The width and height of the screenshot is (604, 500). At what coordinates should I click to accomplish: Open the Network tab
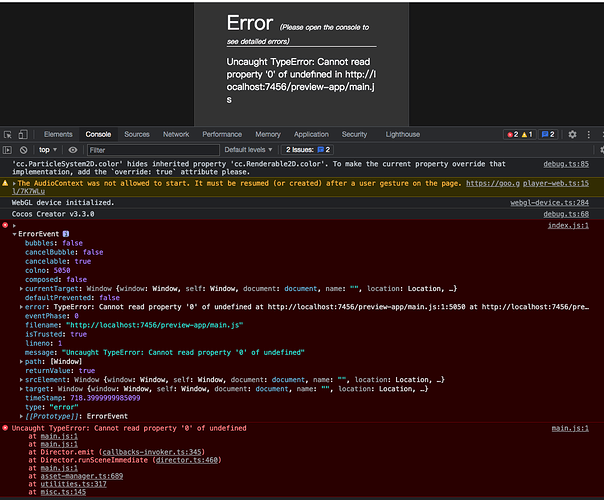click(x=176, y=134)
